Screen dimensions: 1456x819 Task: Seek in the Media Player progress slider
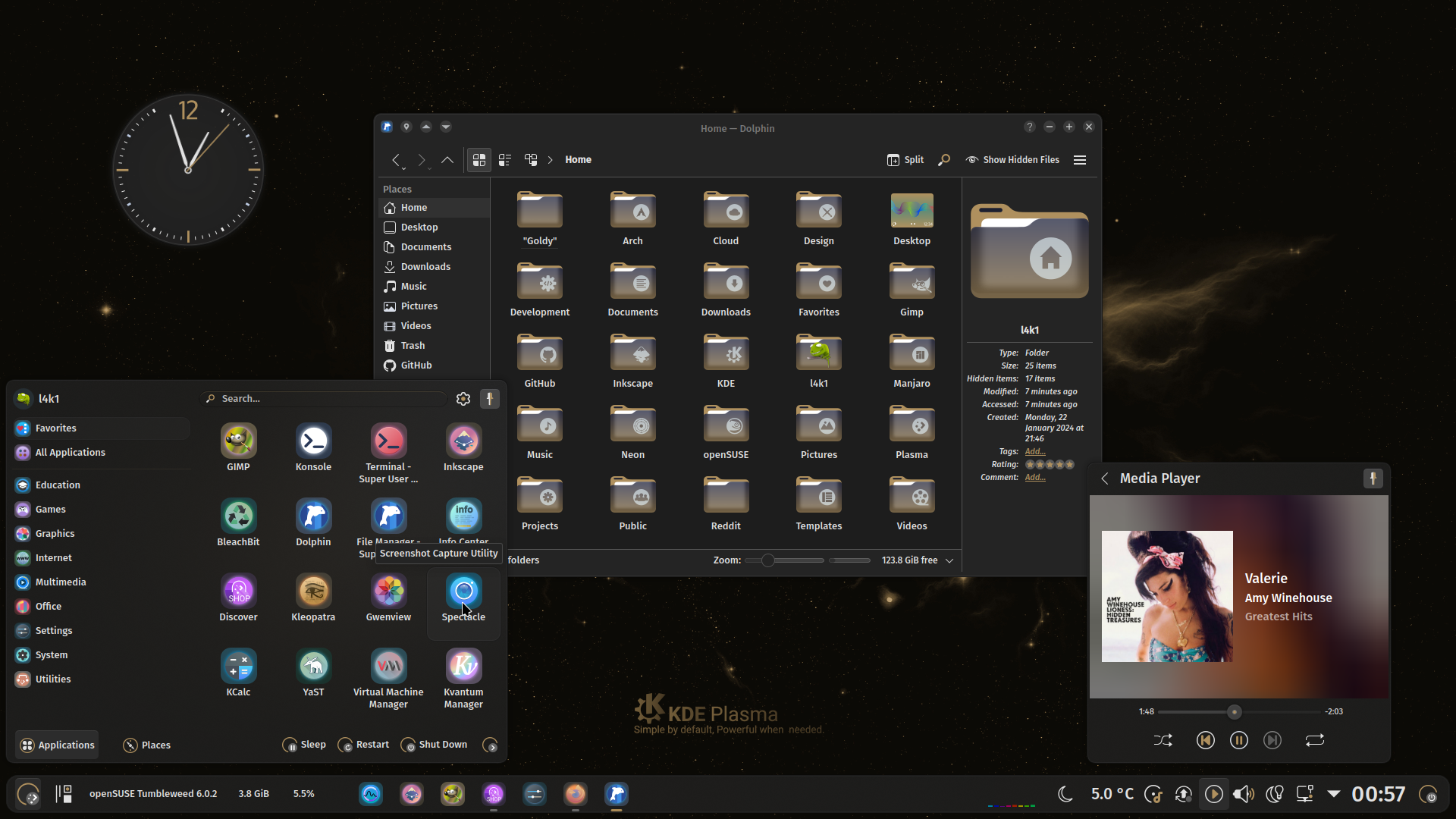(x=1239, y=712)
